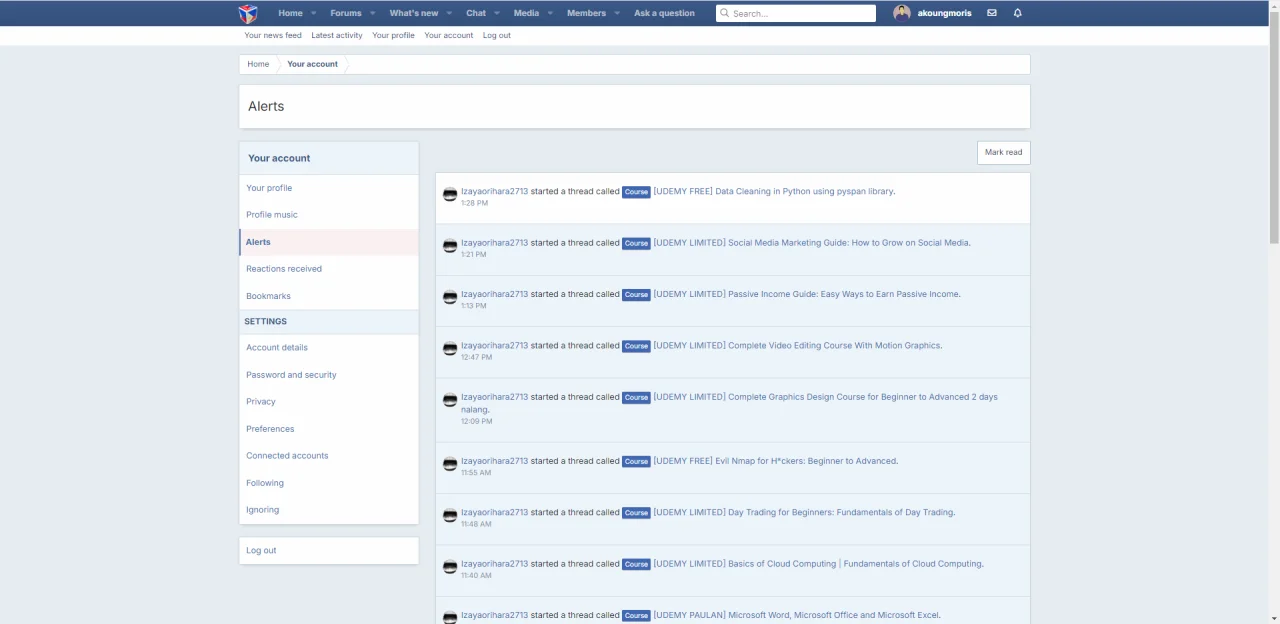The width and height of the screenshot is (1280, 624).
Task: Click Course tag on Data Cleaning thread
Action: [636, 192]
